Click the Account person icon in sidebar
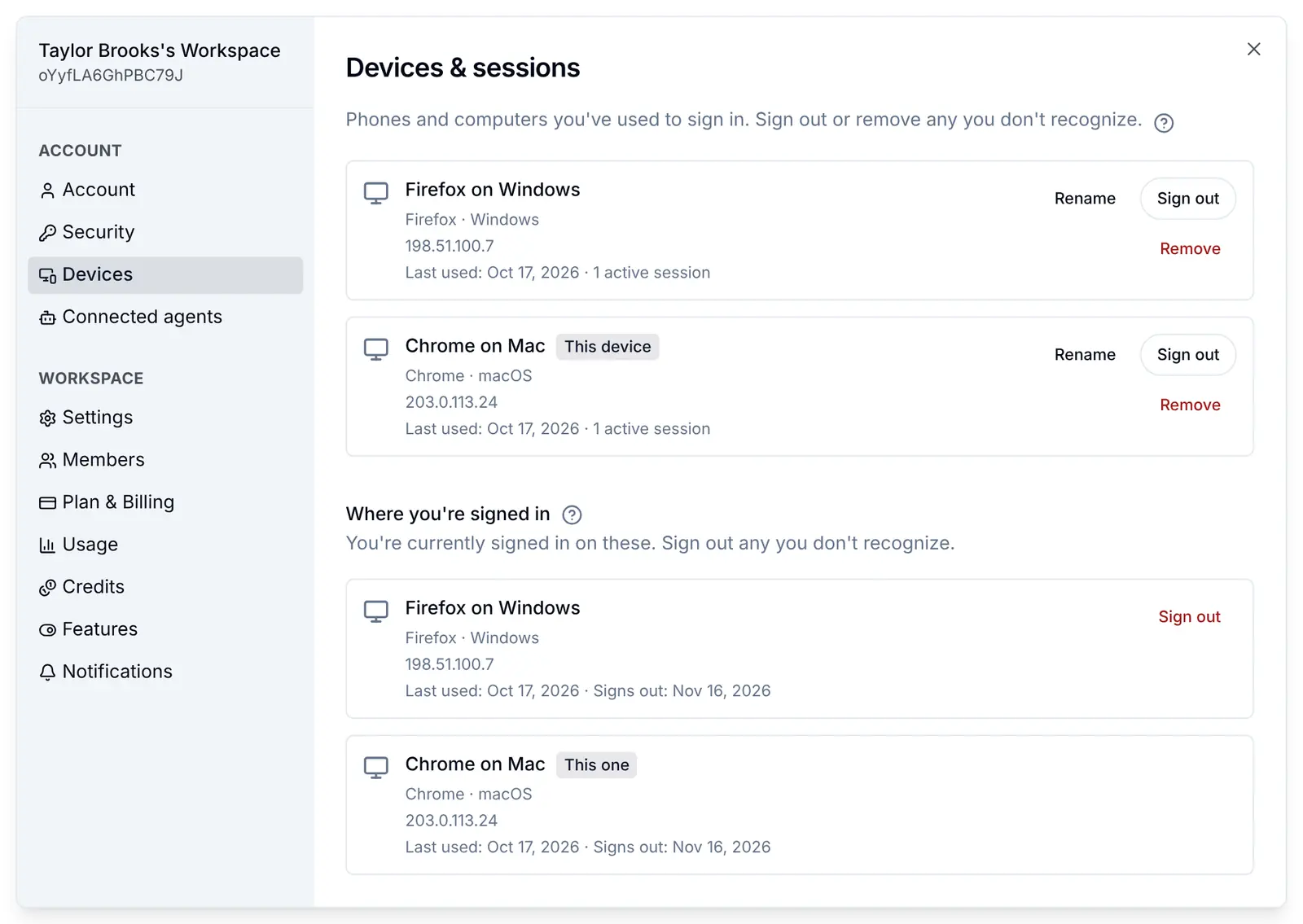1303x924 pixels. pos(47,190)
